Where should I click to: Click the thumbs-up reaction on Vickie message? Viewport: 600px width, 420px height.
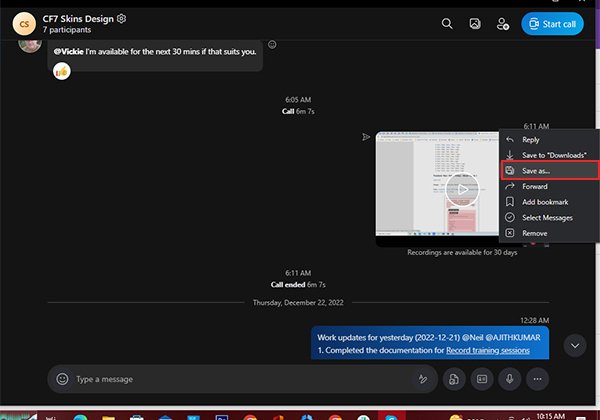[x=62, y=72]
